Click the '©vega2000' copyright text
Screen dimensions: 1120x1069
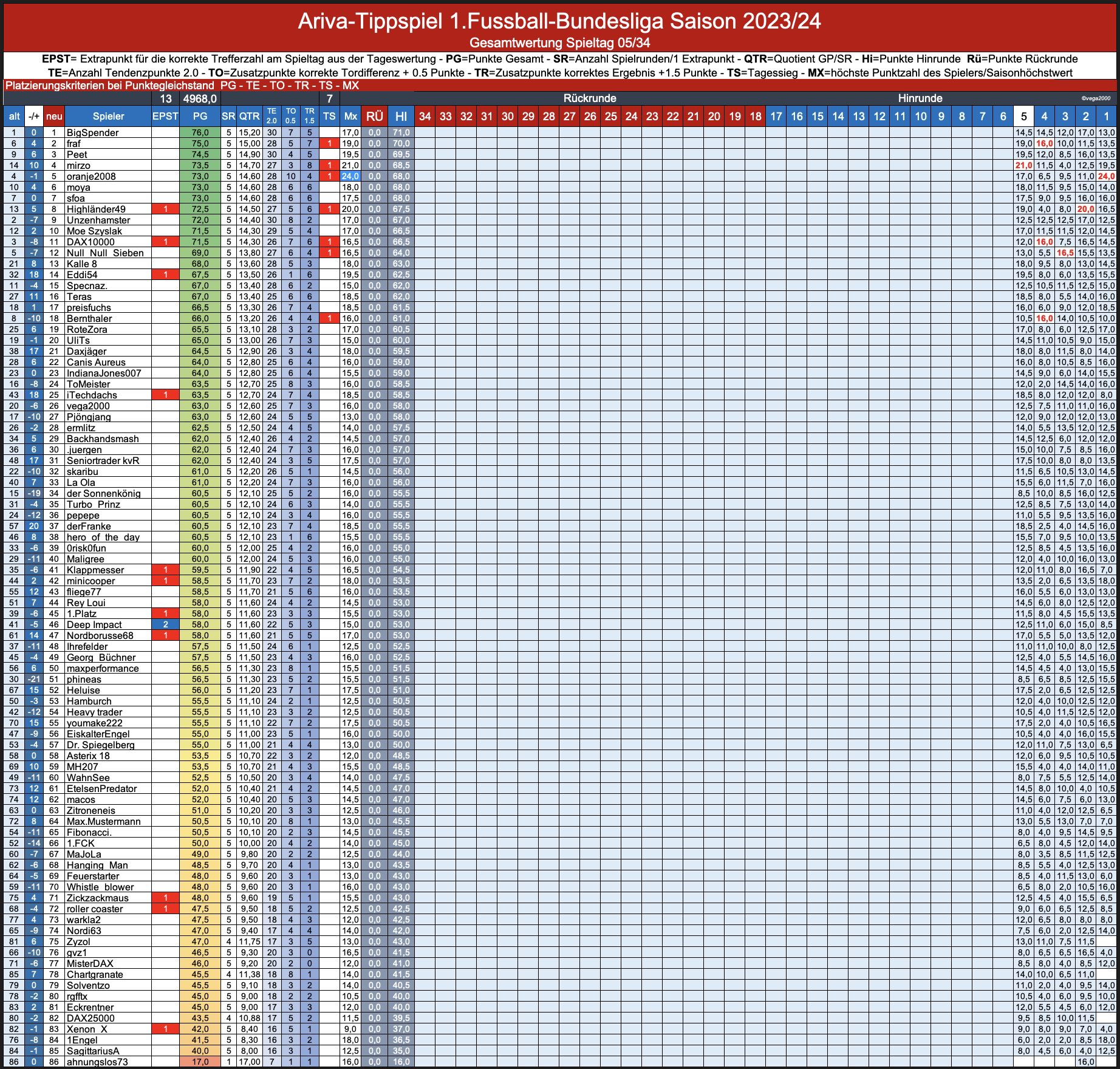[1096, 98]
